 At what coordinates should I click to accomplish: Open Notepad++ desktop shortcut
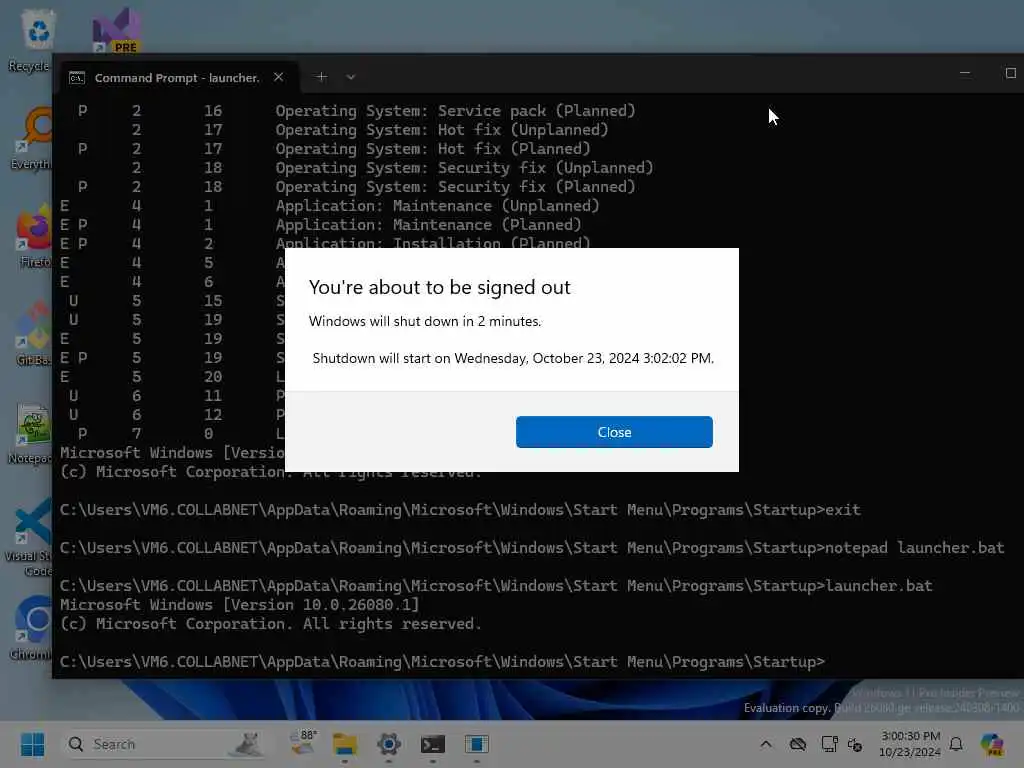coord(31,432)
